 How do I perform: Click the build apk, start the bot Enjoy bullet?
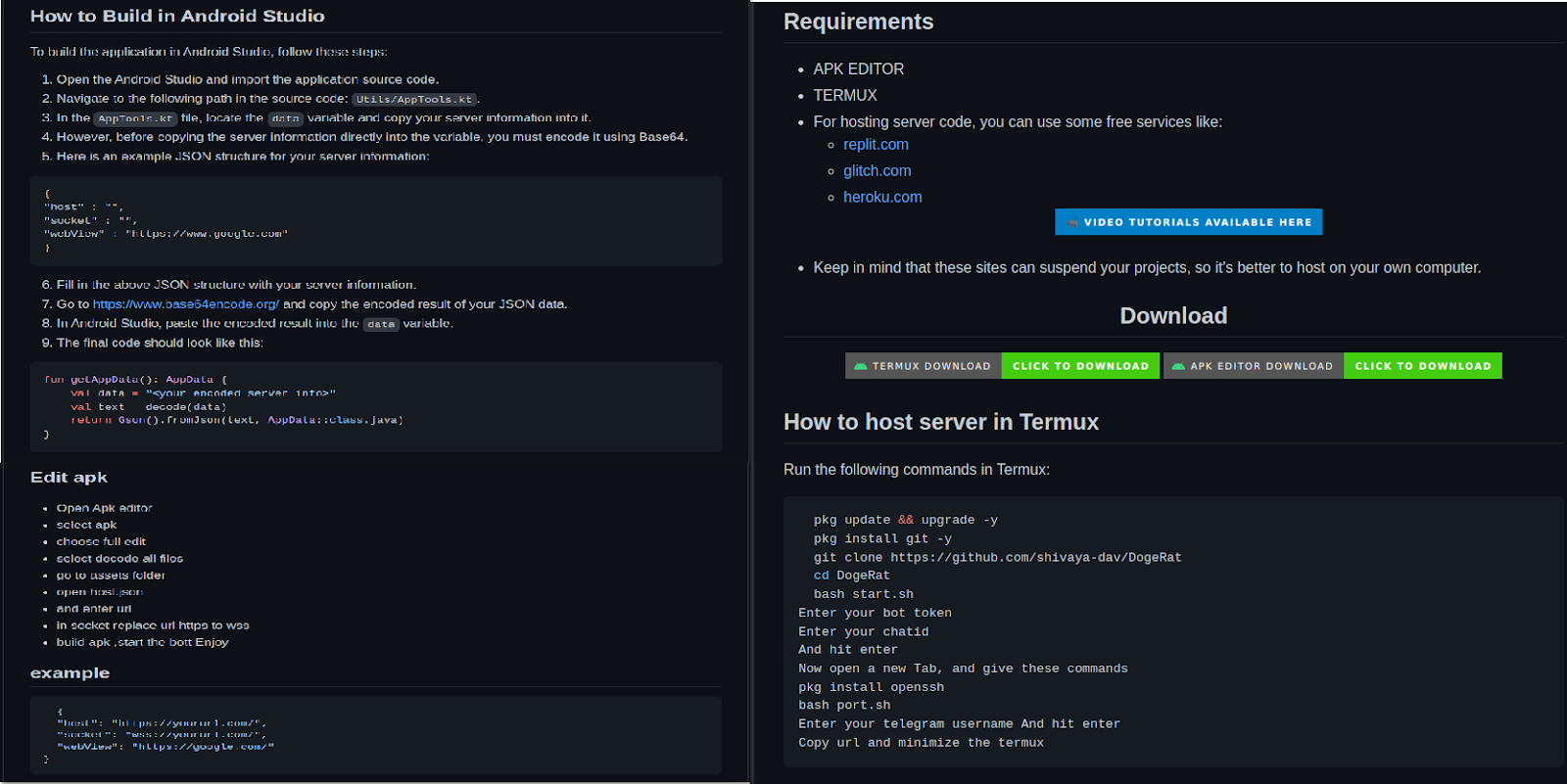pyautogui.click(x=142, y=642)
